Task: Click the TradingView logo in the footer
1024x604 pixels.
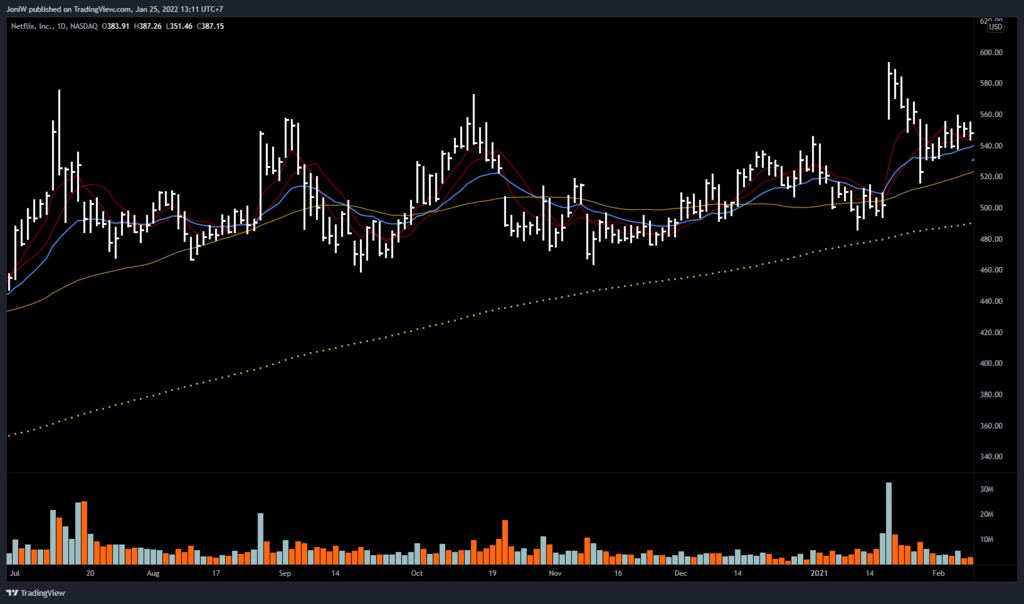Action: (x=36, y=592)
